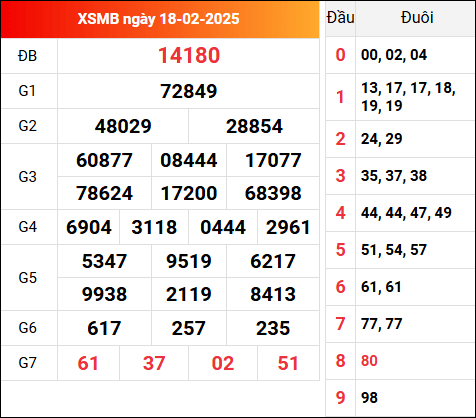Screen dimensions: 476x418
Task: Click Đuôi values 44, 44, 47, 49
Action: click(x=406, y=213)
